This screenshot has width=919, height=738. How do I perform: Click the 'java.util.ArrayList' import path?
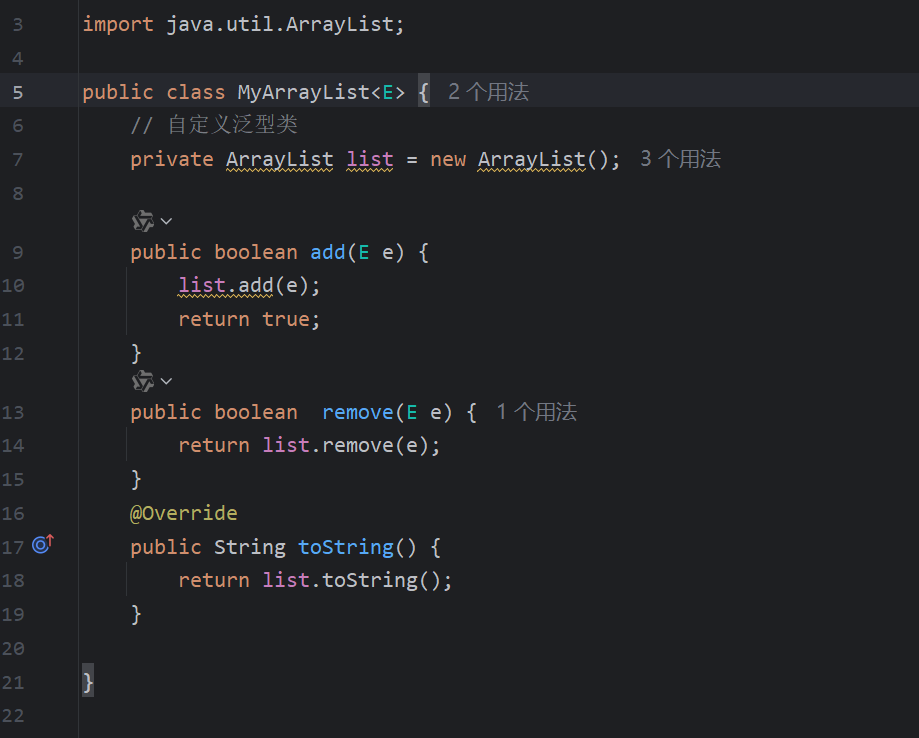(280, 25)
